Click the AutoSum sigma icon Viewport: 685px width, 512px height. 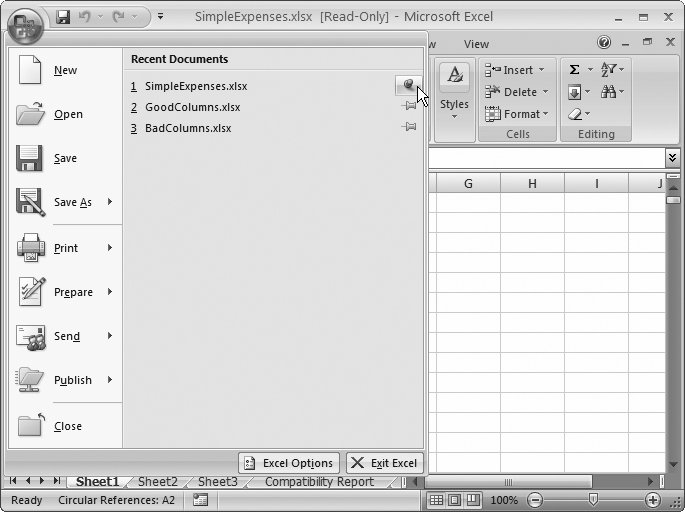click(574, 69)
